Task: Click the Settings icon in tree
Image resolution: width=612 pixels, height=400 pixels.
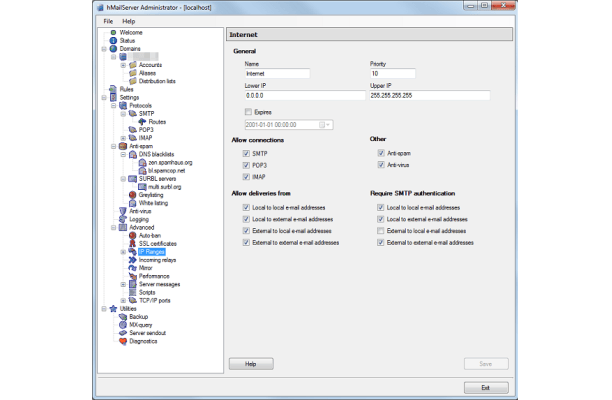Action: pos(113,98)
